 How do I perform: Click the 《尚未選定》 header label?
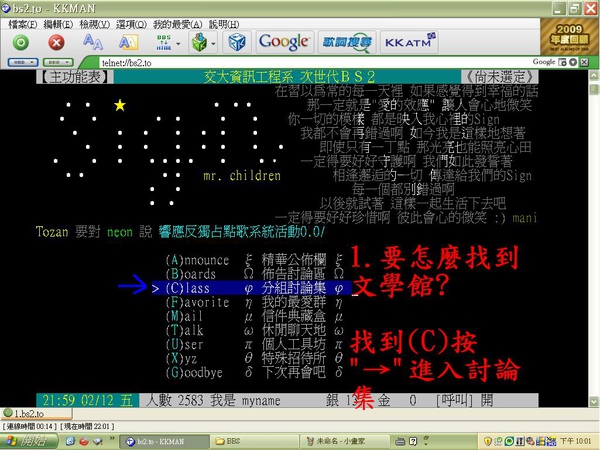tap(500, 77)
